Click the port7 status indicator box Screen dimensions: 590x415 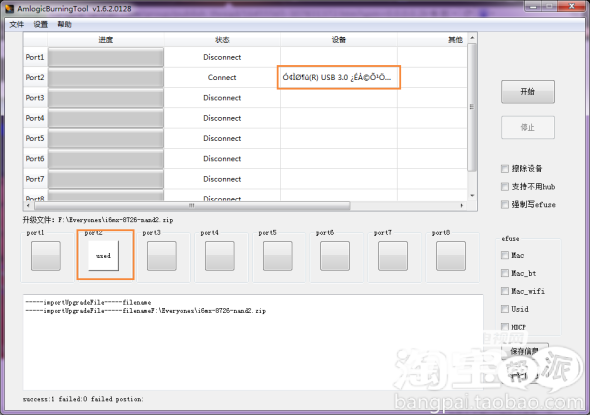tap(393, 256)
